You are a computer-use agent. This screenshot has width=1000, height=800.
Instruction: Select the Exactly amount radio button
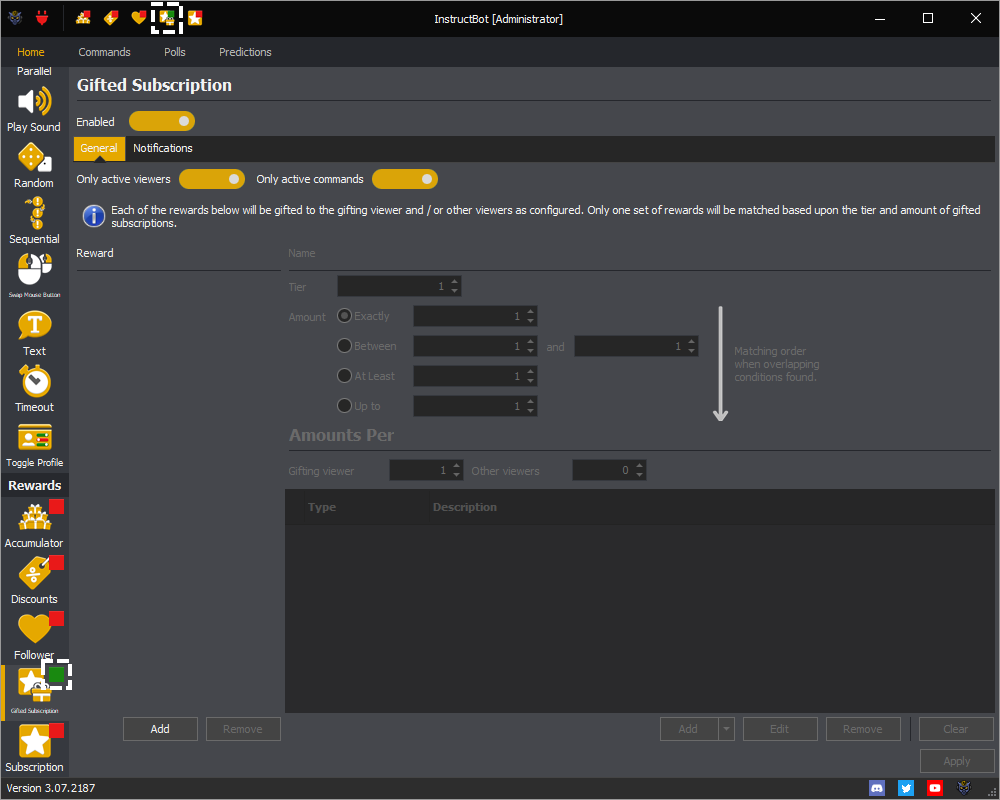point(344,316)
